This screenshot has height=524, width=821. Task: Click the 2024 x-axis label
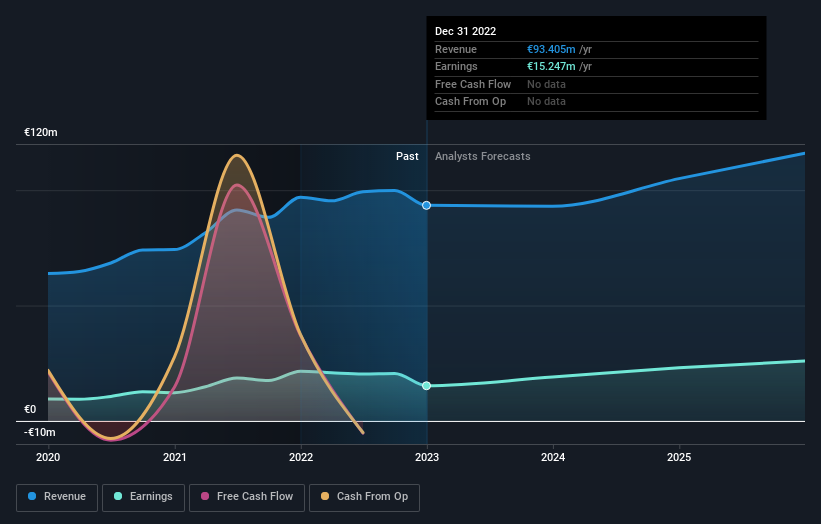(x=553, y=457)
